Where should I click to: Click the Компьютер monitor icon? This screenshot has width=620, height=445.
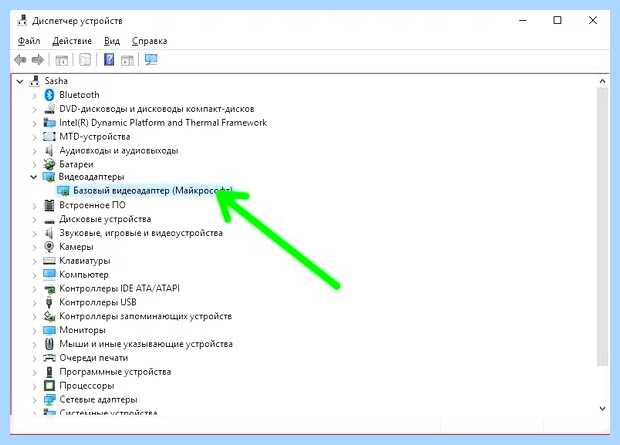click(49, 274)
